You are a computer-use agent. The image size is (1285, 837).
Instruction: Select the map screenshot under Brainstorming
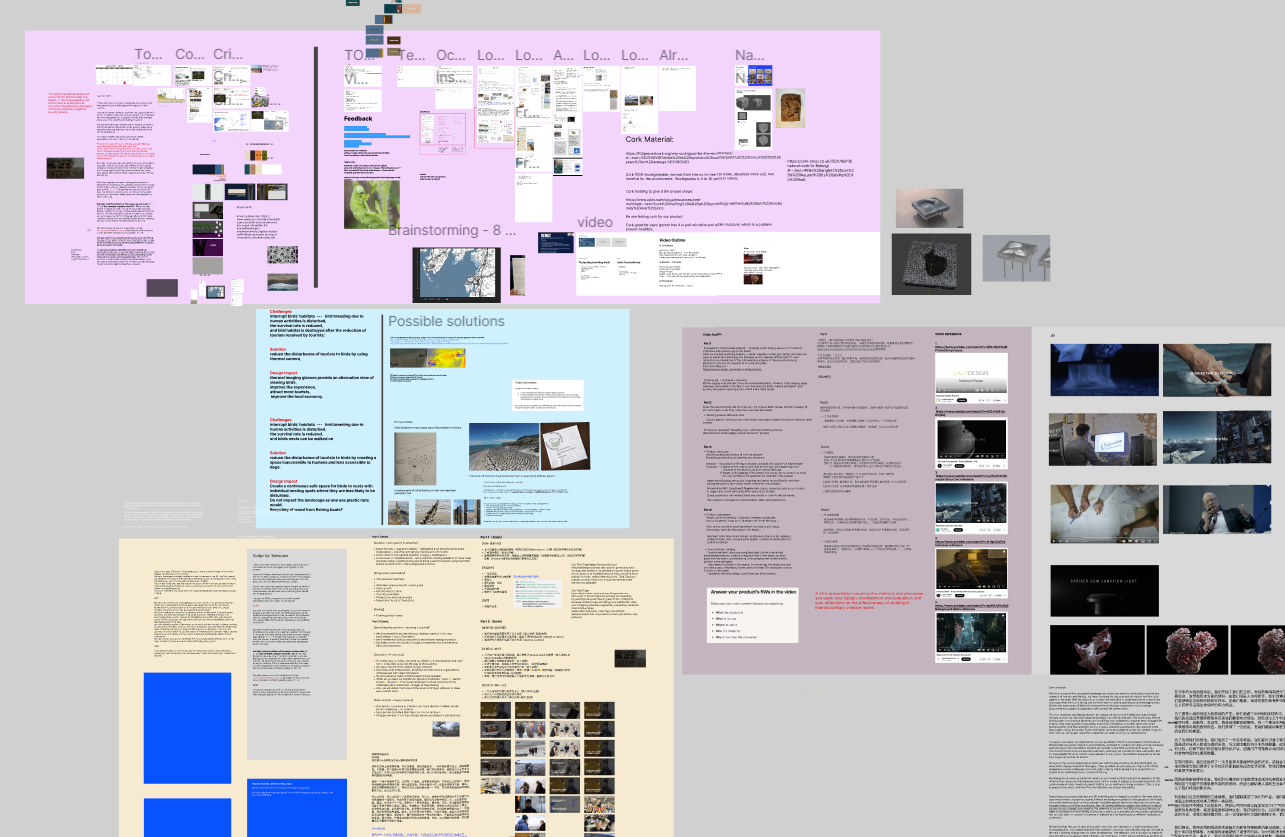tap(456, 274)
